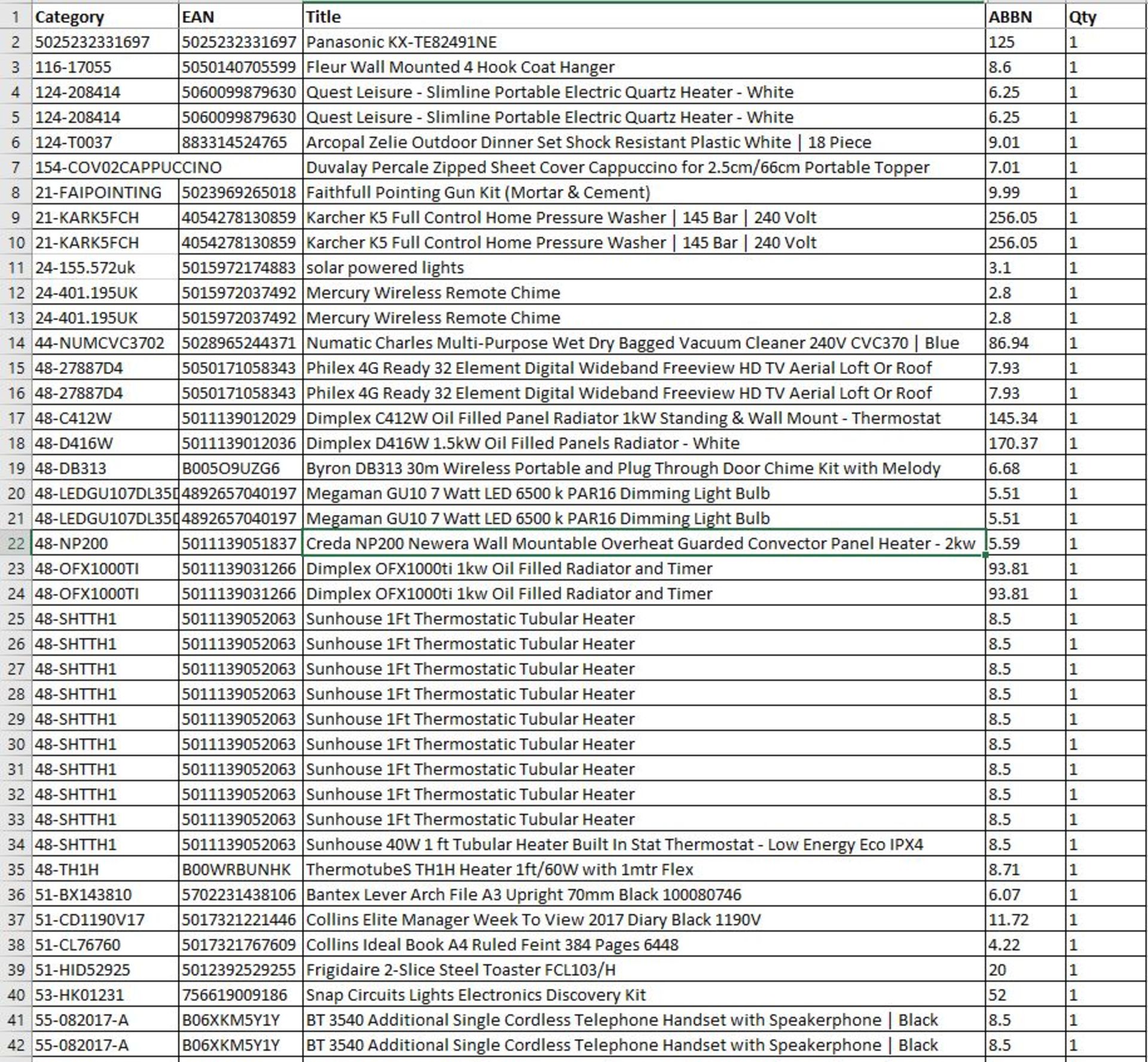Select EAN cell 5050140705599

240,67
